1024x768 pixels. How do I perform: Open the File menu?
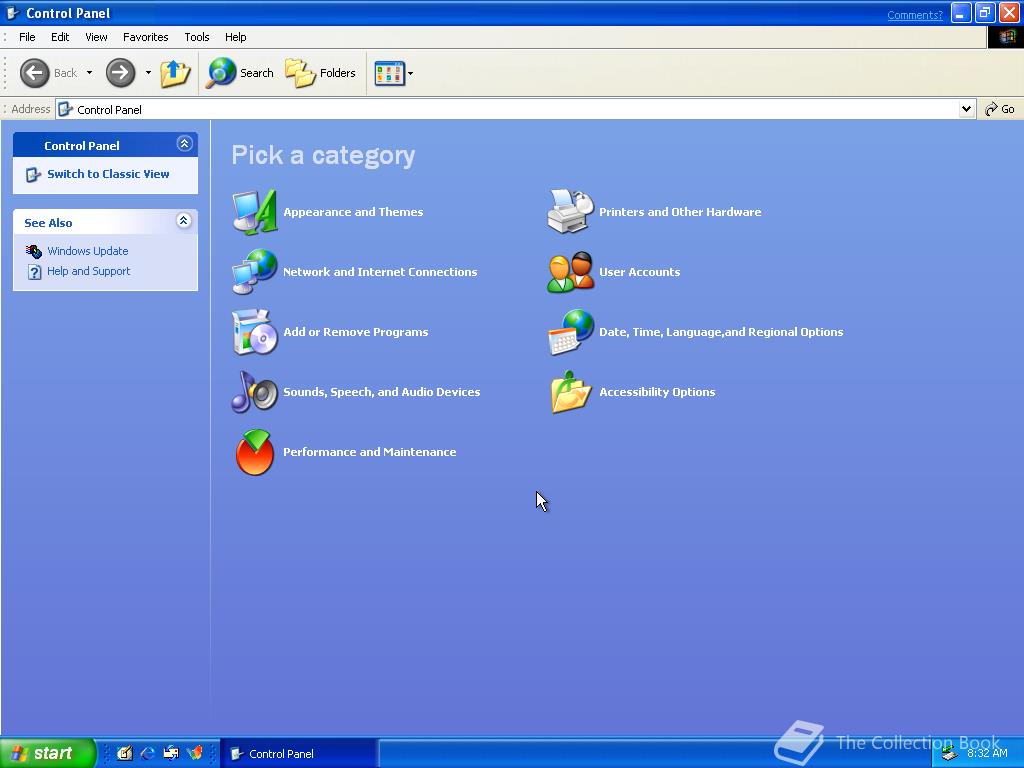click(27, 37)
